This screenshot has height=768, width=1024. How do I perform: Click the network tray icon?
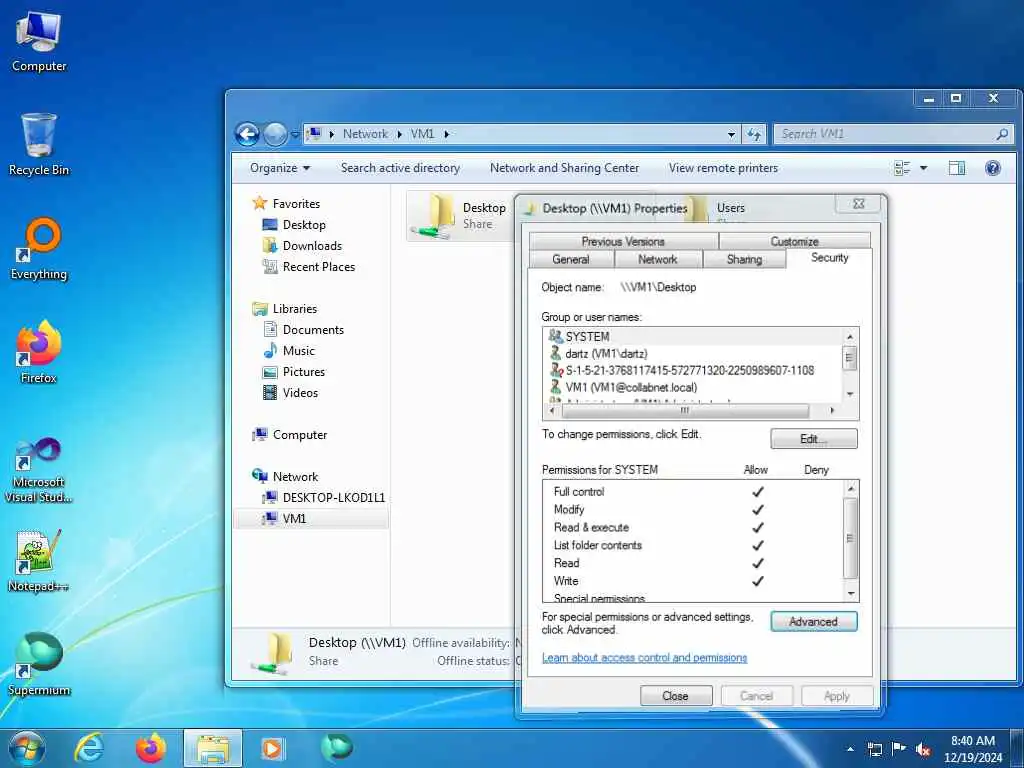874,749
